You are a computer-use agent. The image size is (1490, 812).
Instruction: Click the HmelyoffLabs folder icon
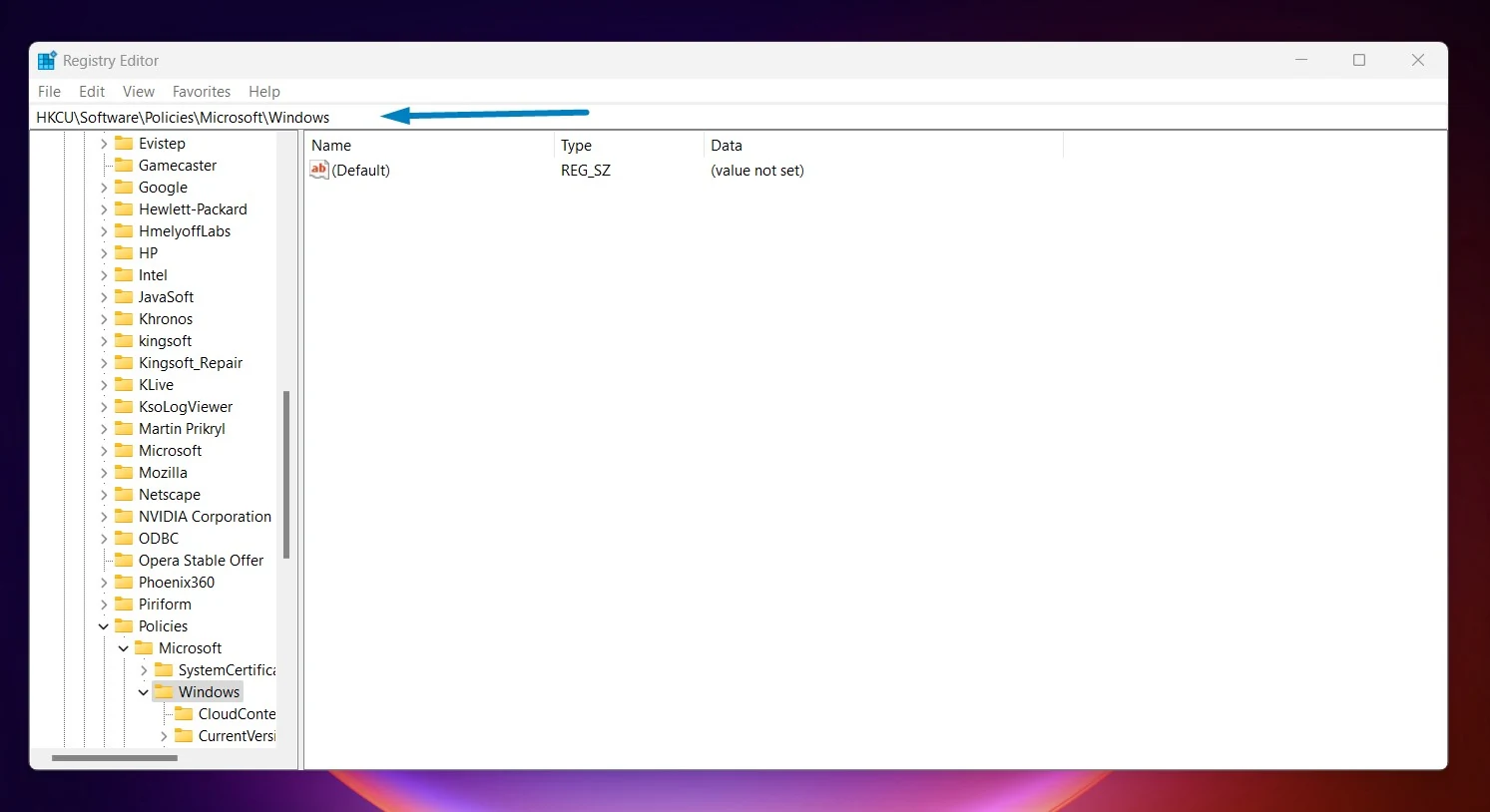point(124,231)
